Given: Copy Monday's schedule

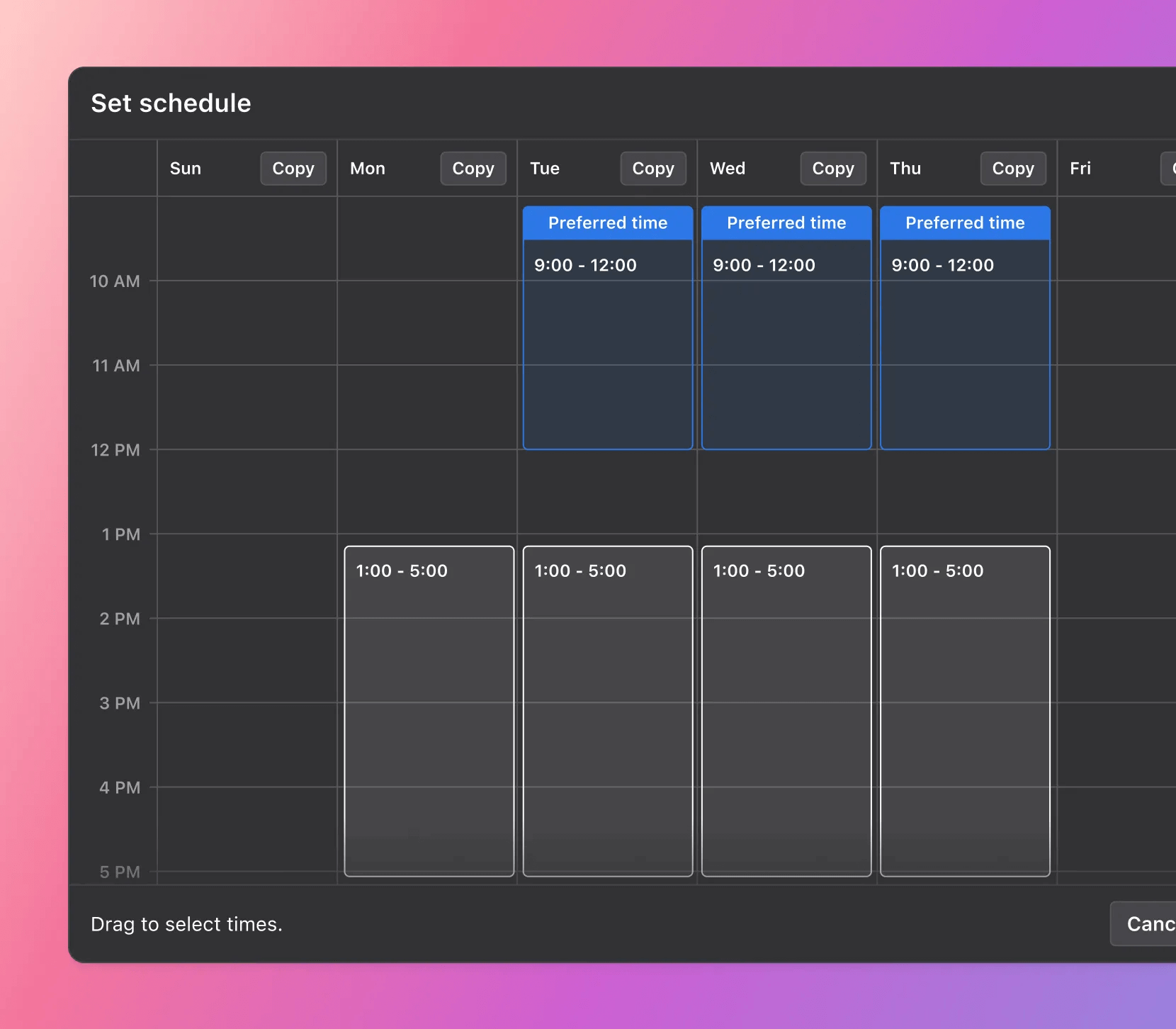Looking at the screenshot, I should pos(473,168).
